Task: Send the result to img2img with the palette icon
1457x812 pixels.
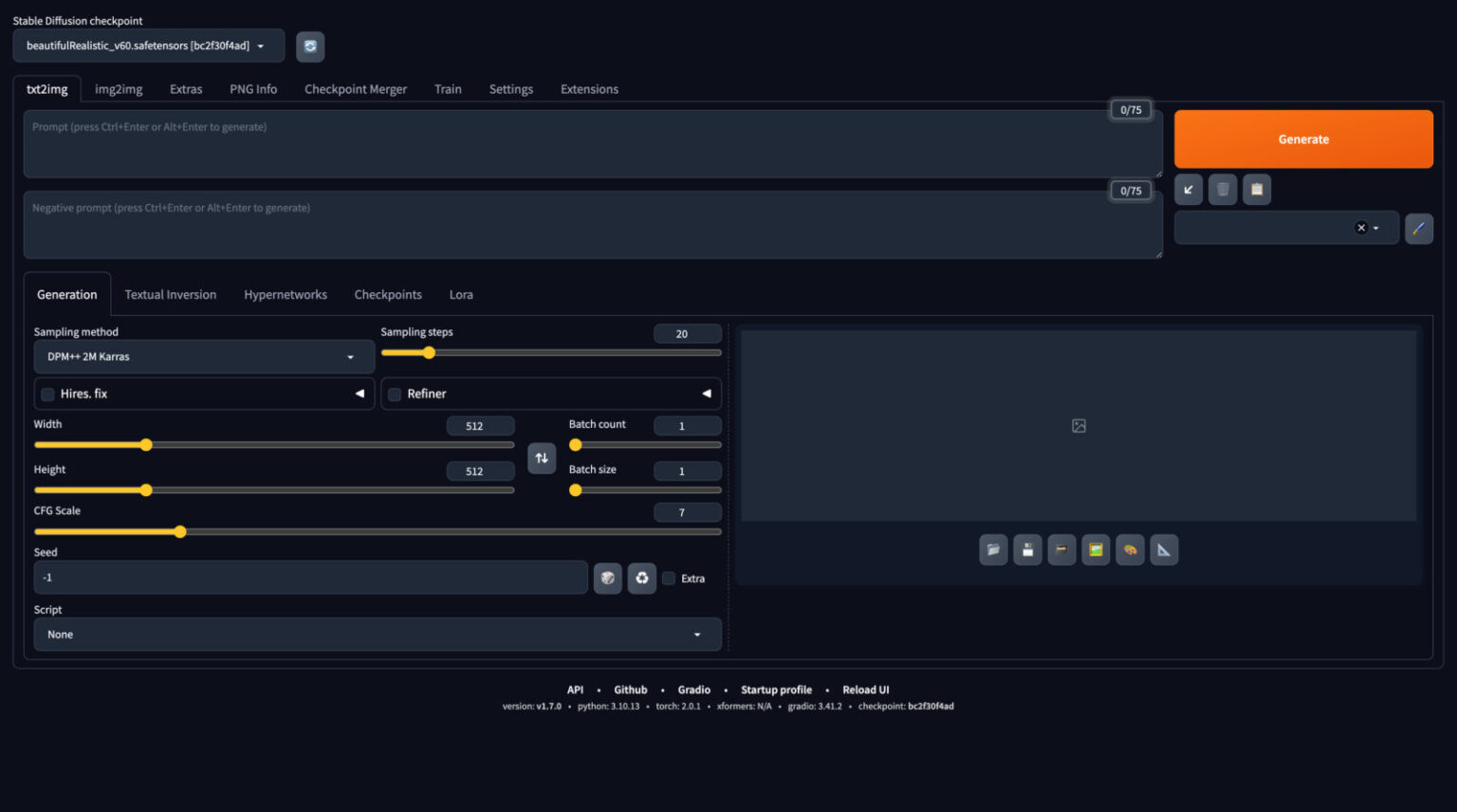Action: click(x=1130, y=549)
